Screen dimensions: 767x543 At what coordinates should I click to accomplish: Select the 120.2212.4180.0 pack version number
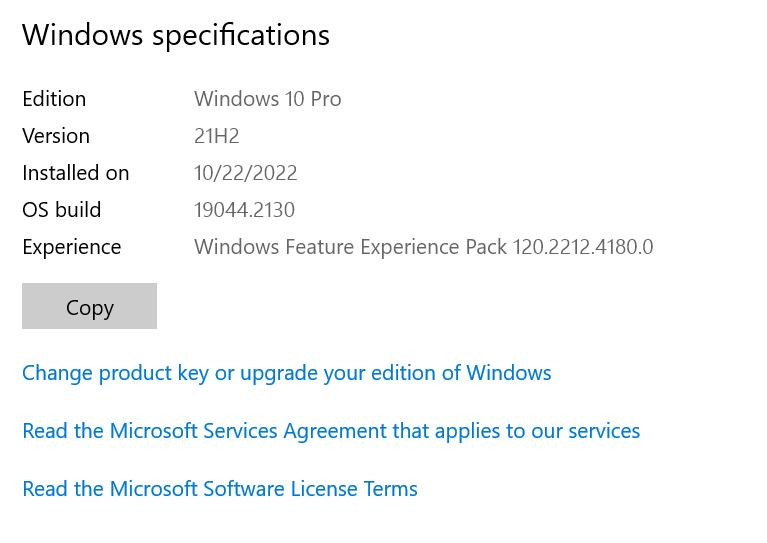(x=583, y=247)
